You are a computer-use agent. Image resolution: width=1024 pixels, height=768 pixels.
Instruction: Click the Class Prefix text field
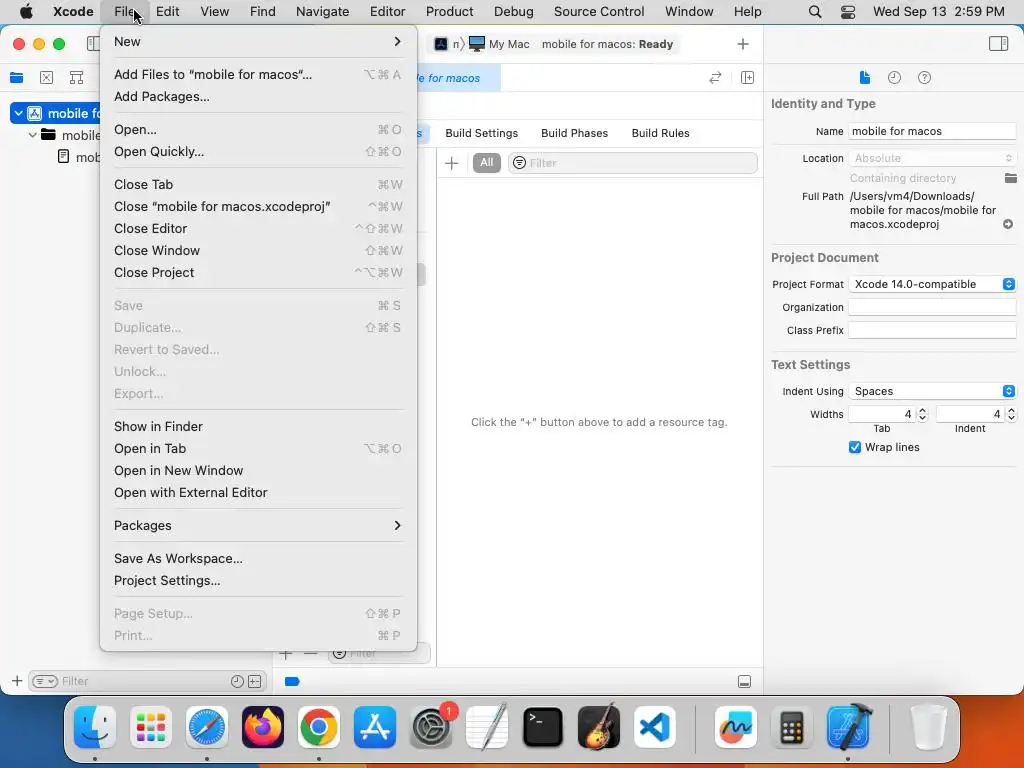932,330
